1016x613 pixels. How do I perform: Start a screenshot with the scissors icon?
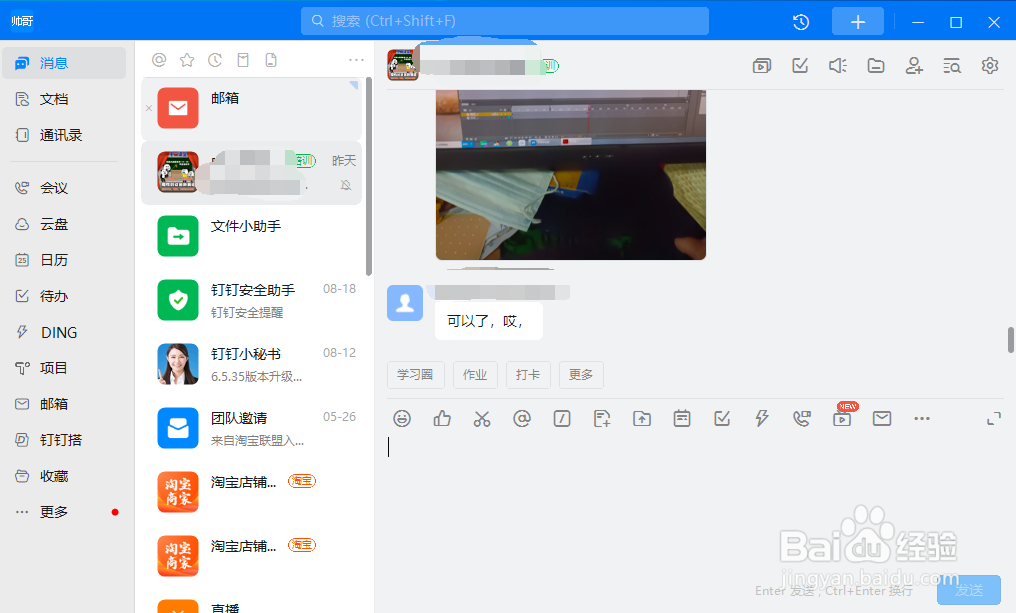click(482, 419)
